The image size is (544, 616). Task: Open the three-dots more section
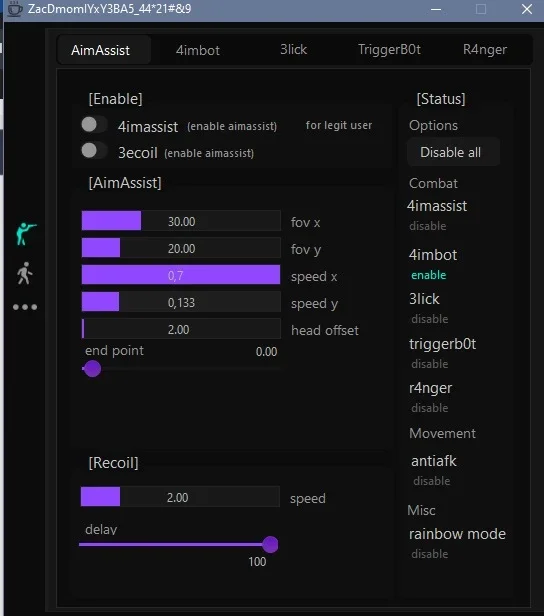[25, 307]
